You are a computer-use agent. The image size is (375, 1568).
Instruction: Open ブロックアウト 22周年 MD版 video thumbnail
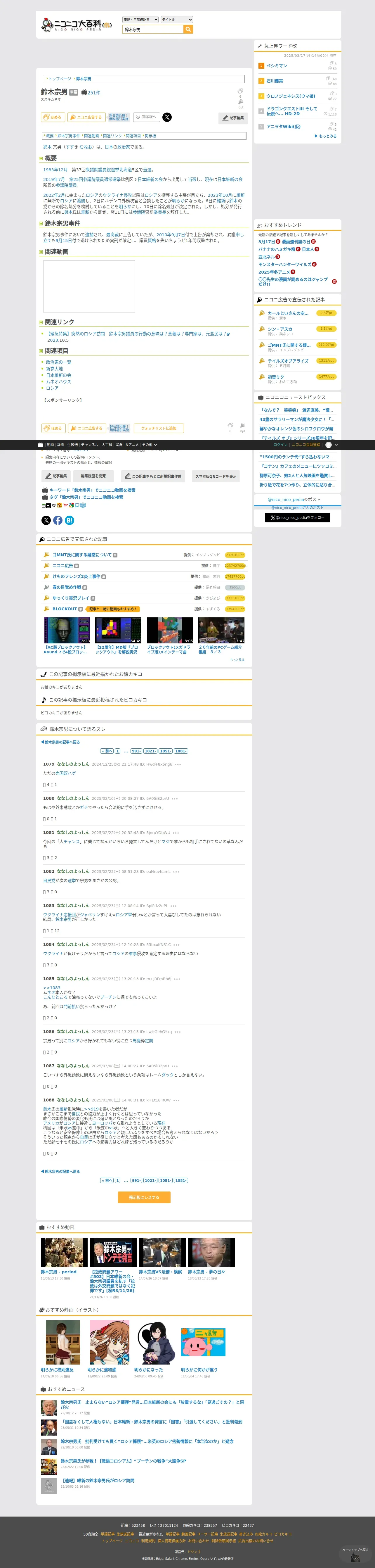coord(119,631)
